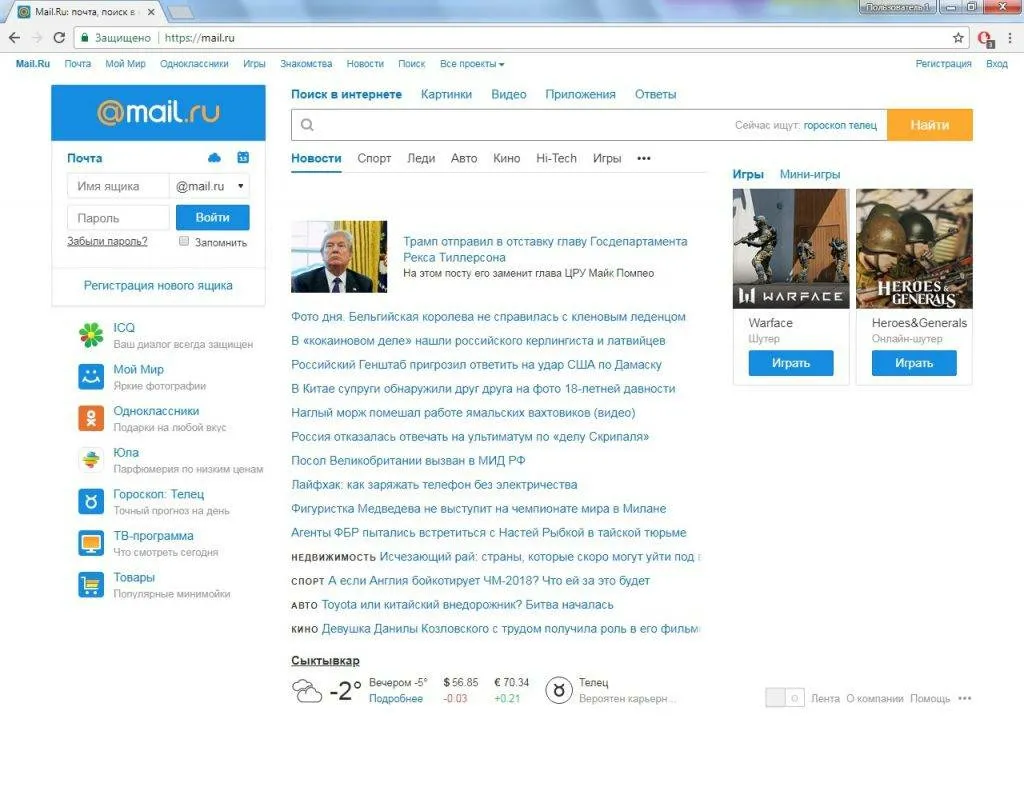
Task: Click the red browser extension icon
Action: click(985, 39)
